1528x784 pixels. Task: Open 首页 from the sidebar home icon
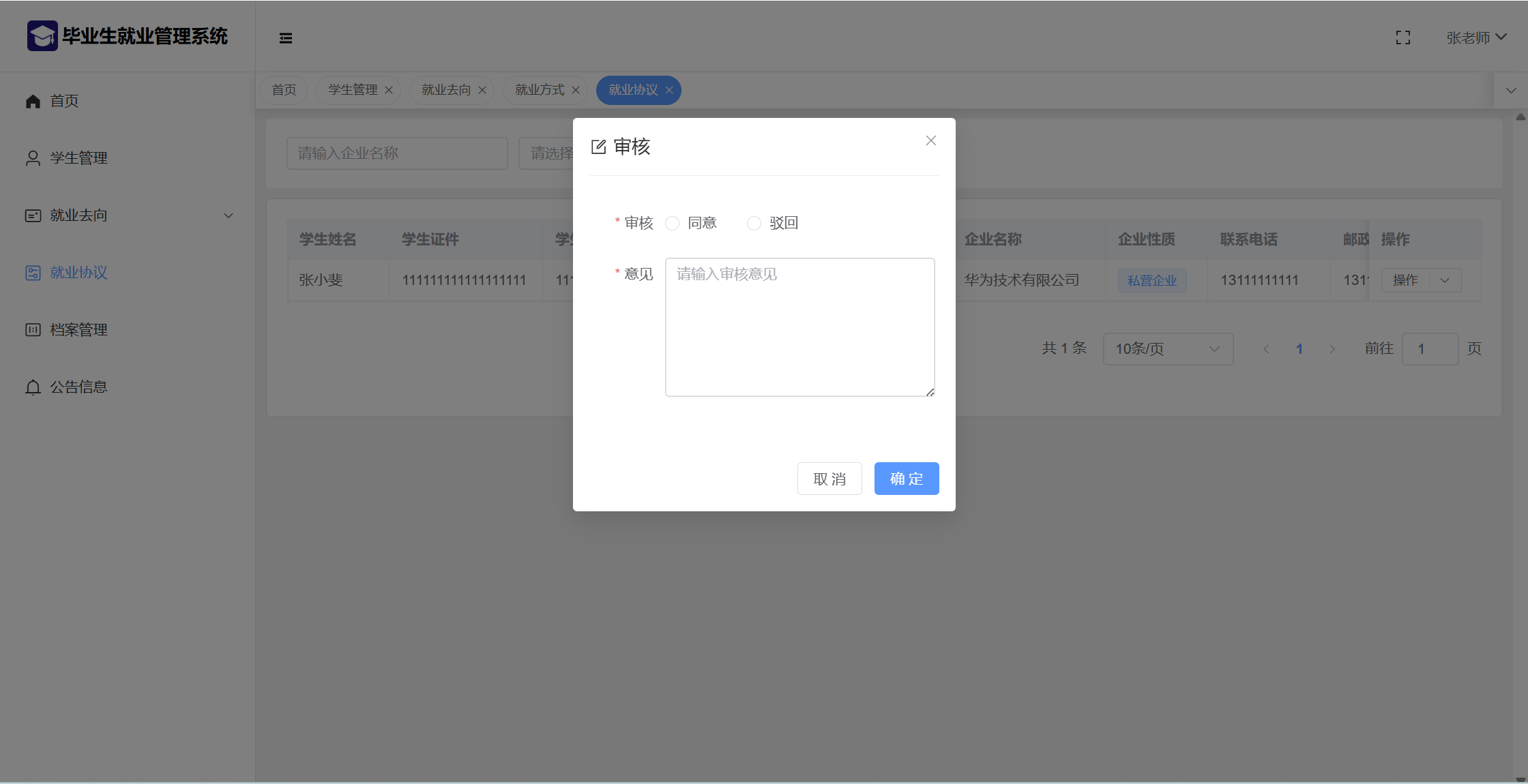pyautogui.click(x=33, y=102)
